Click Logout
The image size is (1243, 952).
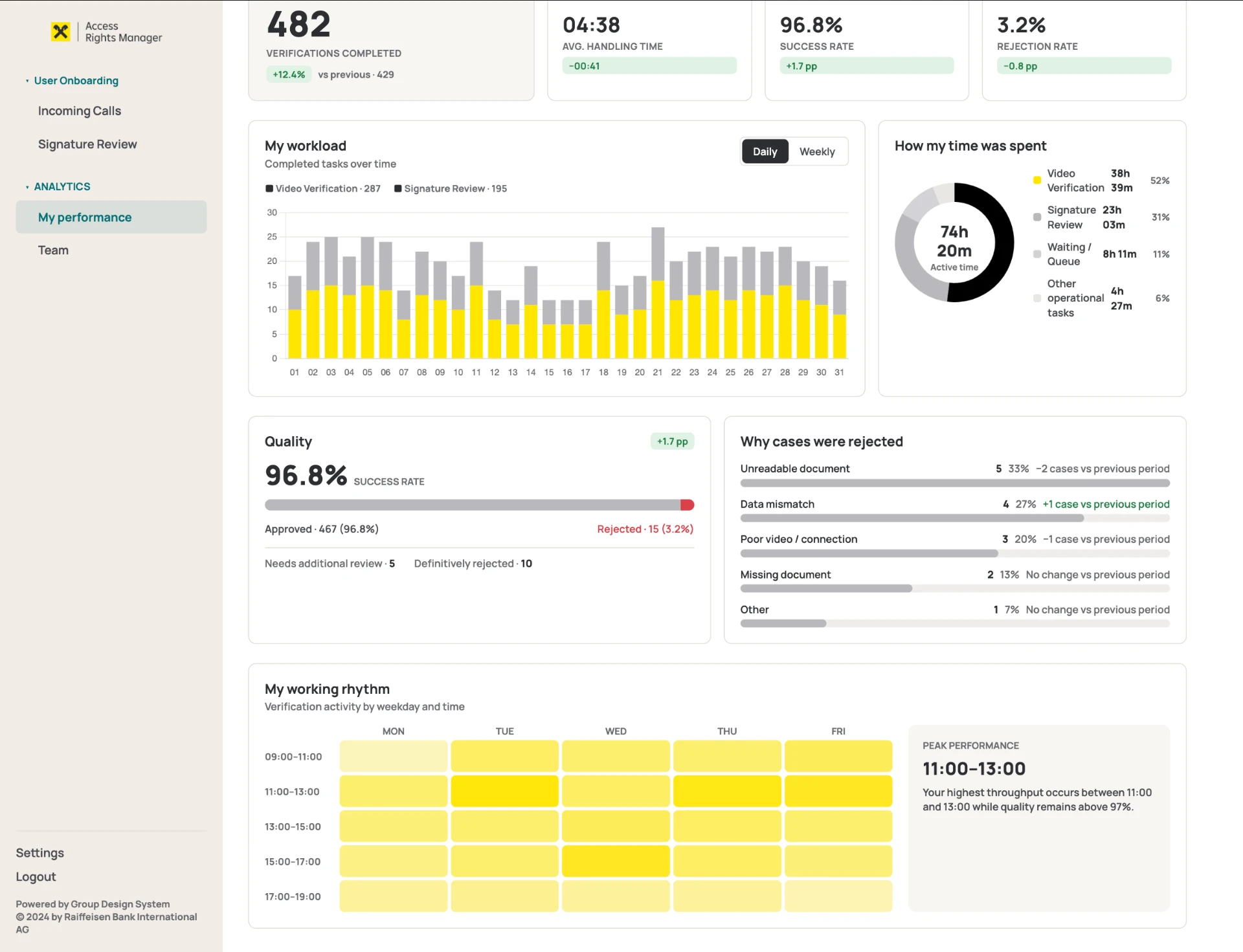coord(36,877)
